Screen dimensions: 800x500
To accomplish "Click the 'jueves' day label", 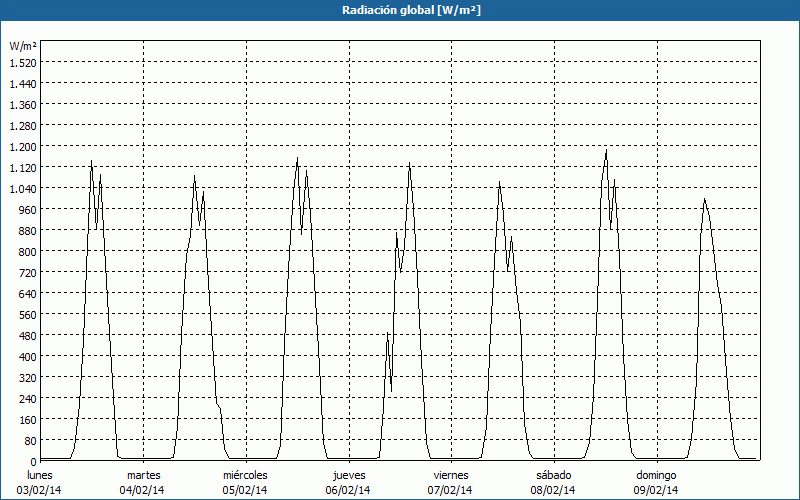I will [x=349, y=476].
